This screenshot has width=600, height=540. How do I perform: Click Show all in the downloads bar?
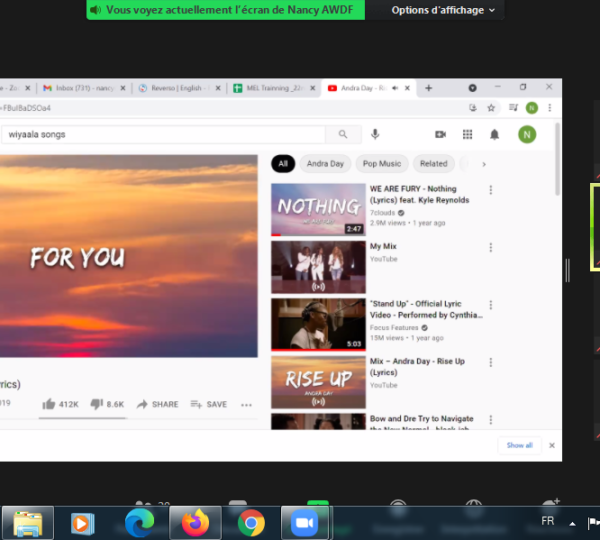click(520, 445)
